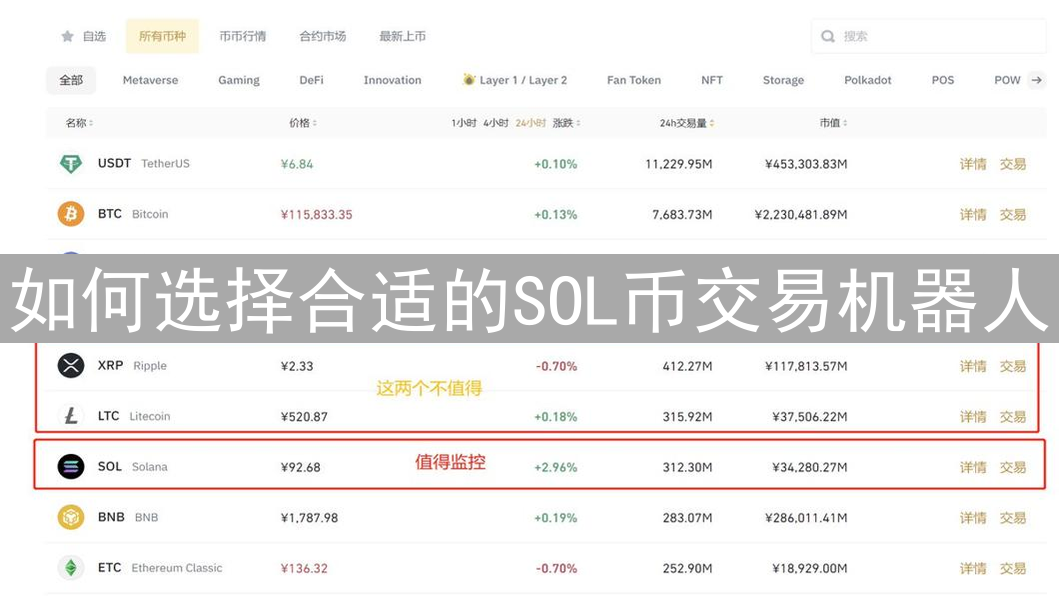The image size is (1059, 596).
Task: Click the ETC Ethereum Classic icon
Action: pyautogui.click(x=71, y=568)
